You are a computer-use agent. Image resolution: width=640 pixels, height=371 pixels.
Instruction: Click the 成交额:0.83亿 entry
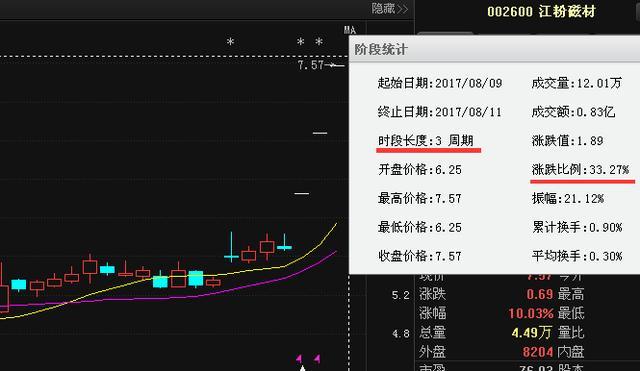[x=573, y=112]
